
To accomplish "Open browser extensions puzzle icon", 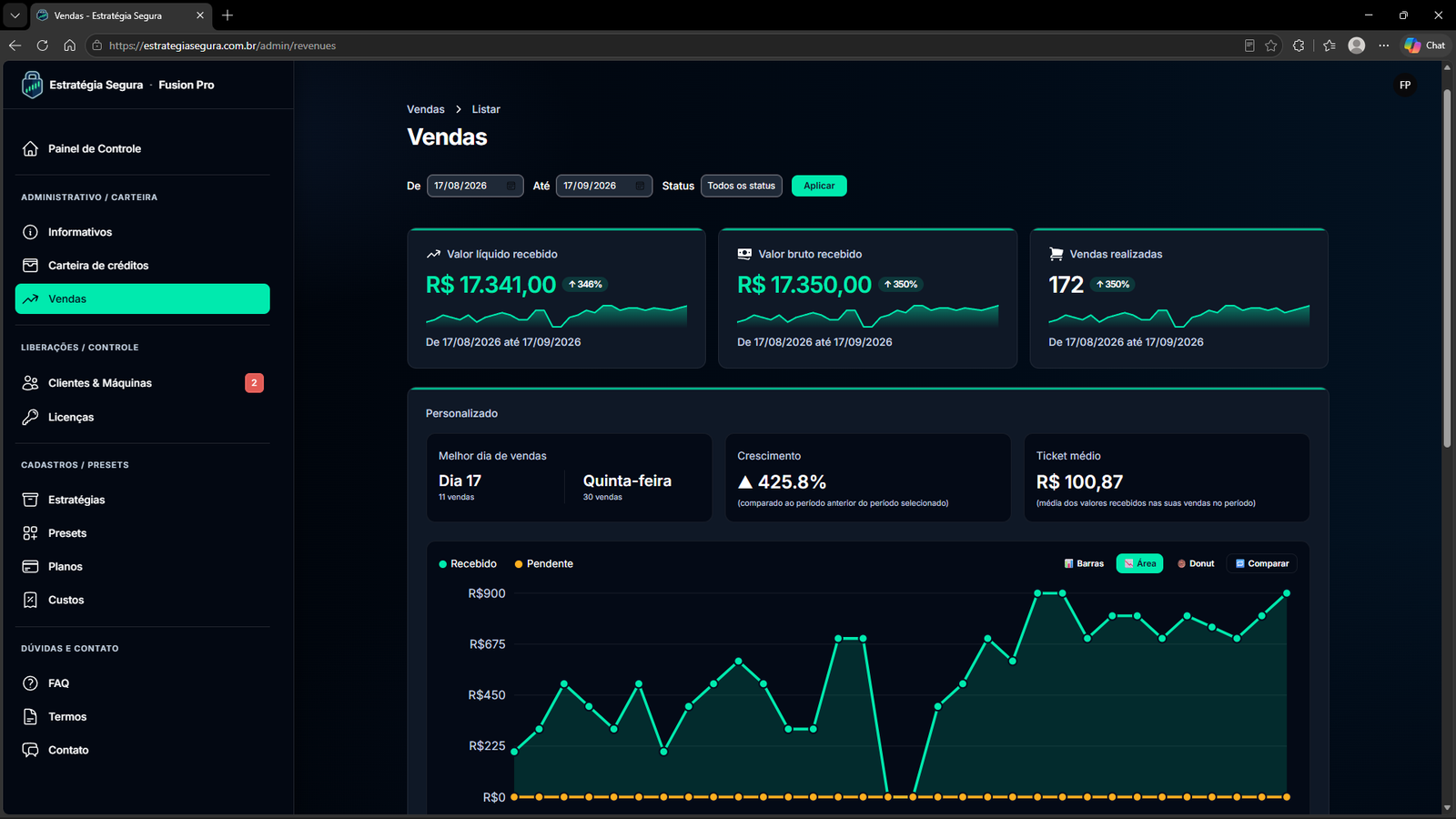I will 1299,45.
